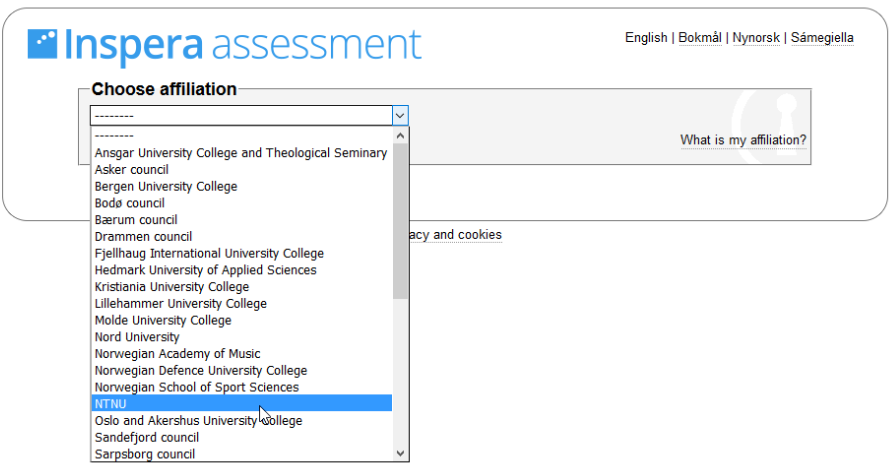Viewport: 890px width, 469px height.
Task: Open the What is my affiliation link
Action: pyautogui.click(x=743, y=140)
